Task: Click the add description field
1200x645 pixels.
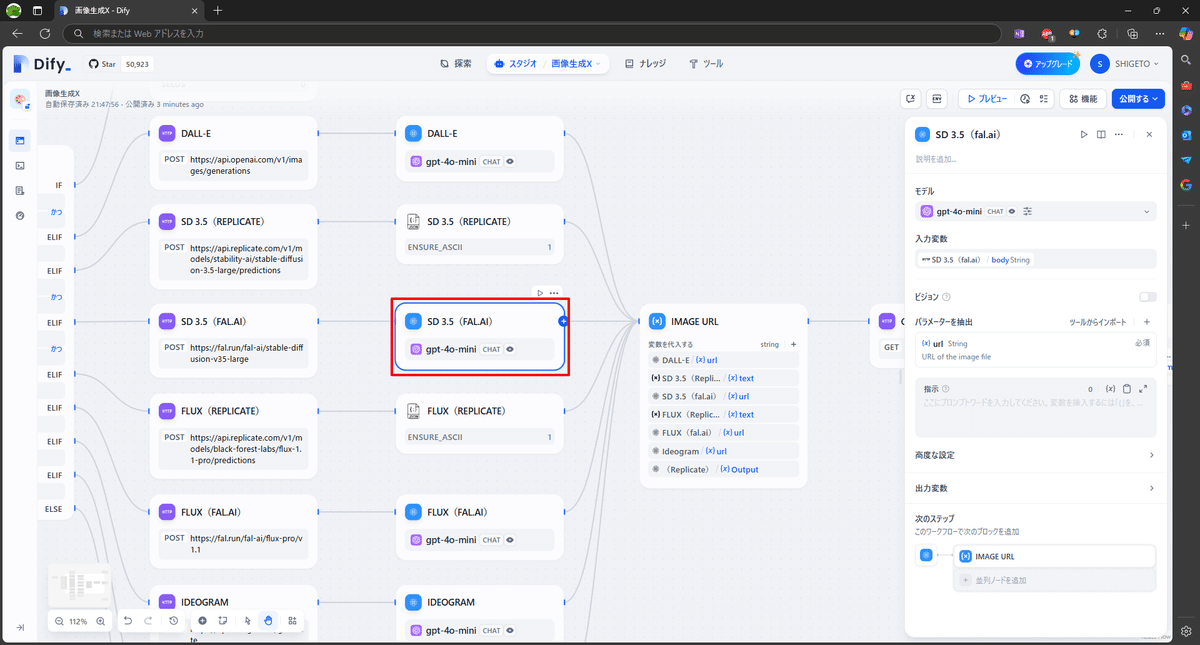Action: pyautogui.click(x=935, y=159)
